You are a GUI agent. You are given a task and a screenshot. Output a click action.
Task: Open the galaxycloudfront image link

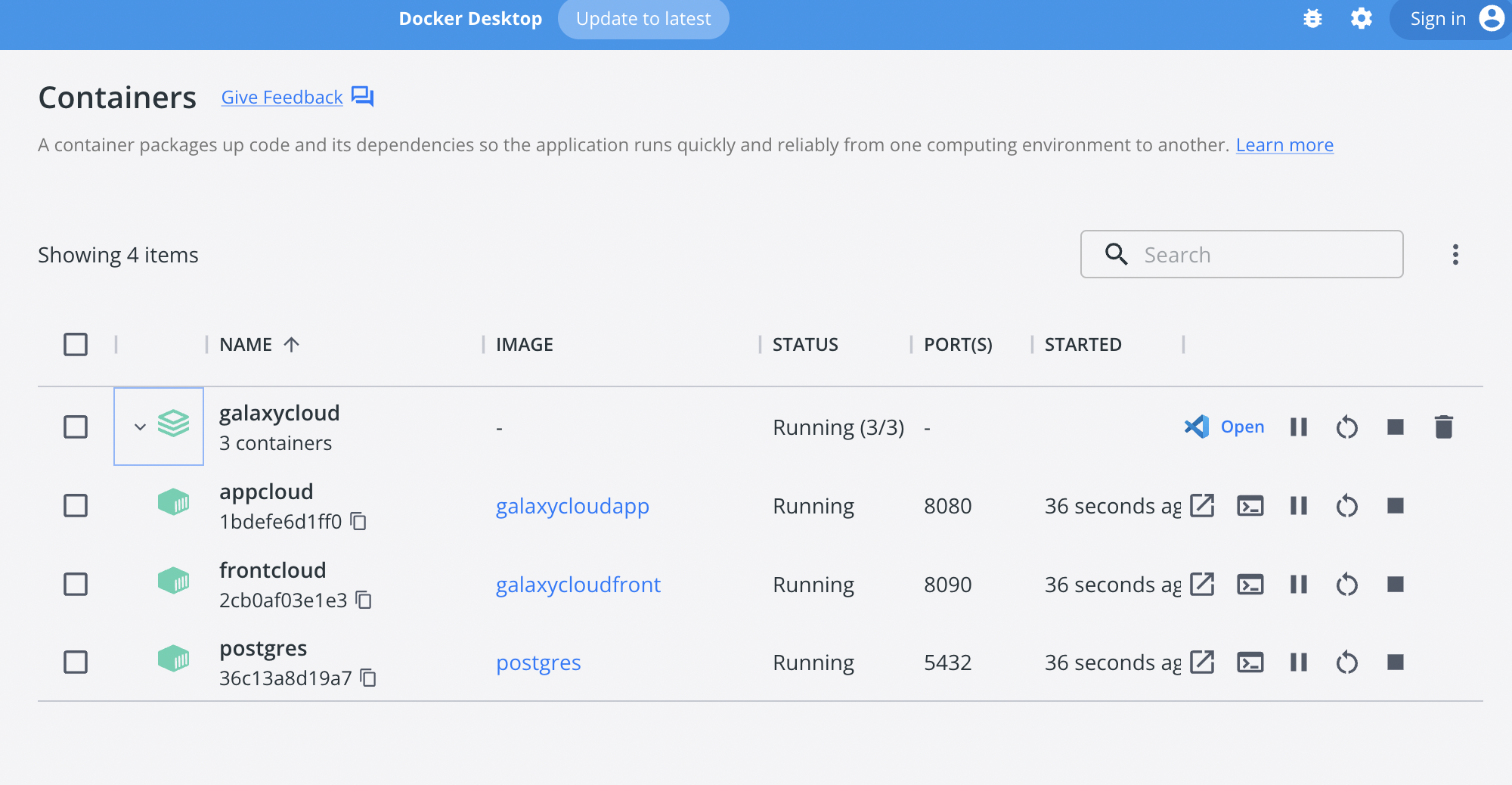pyautogui.click(x=578, y=585)
